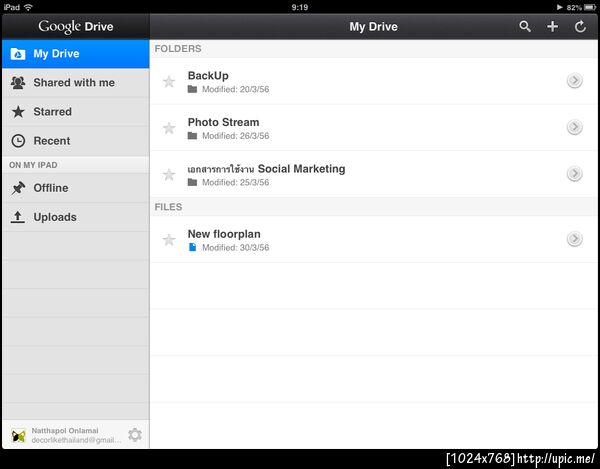Open details chevron for Social Marketing
The image size is (600, 469).
[574, 174]
